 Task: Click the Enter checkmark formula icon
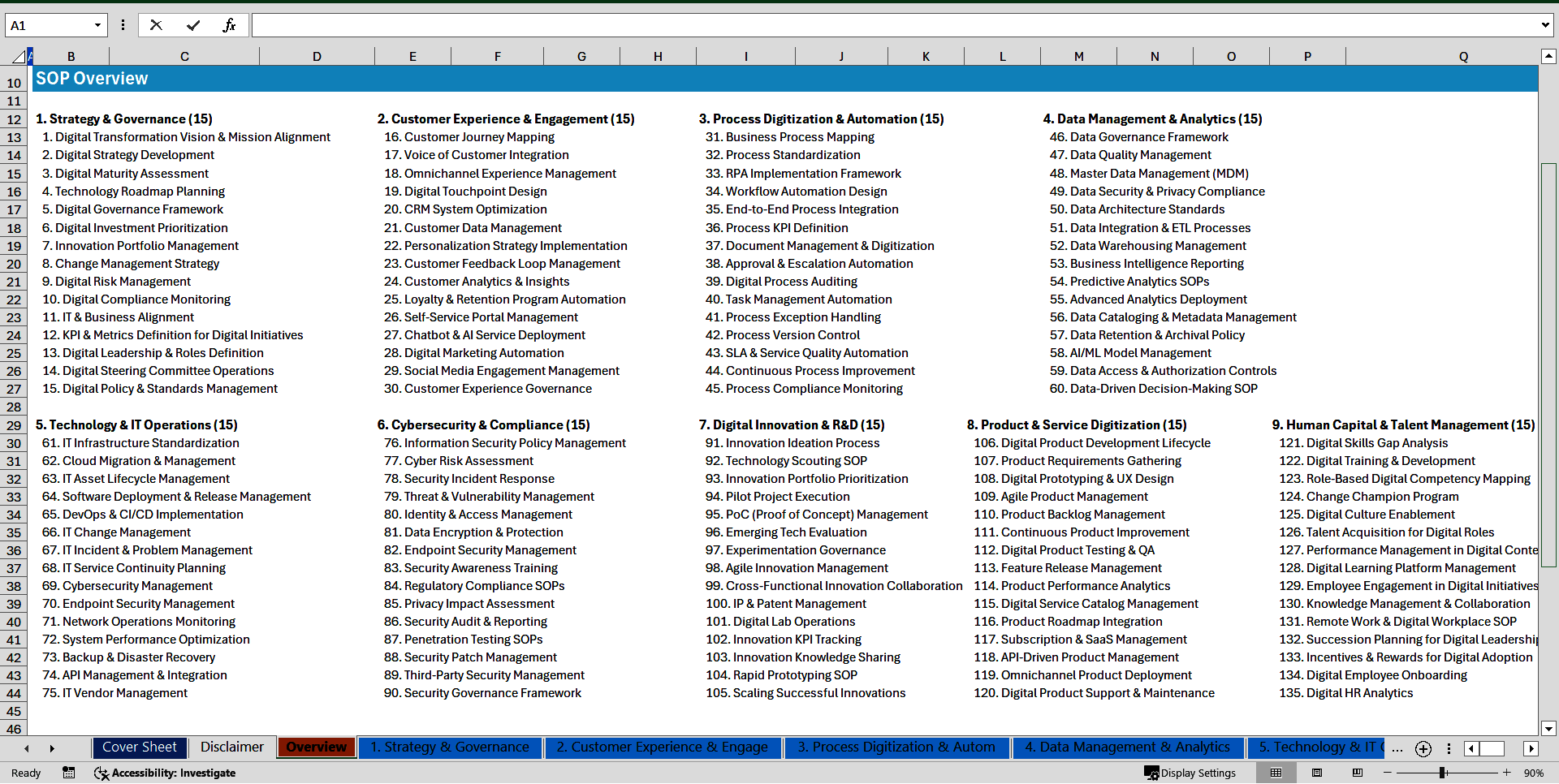pos(193,25)
